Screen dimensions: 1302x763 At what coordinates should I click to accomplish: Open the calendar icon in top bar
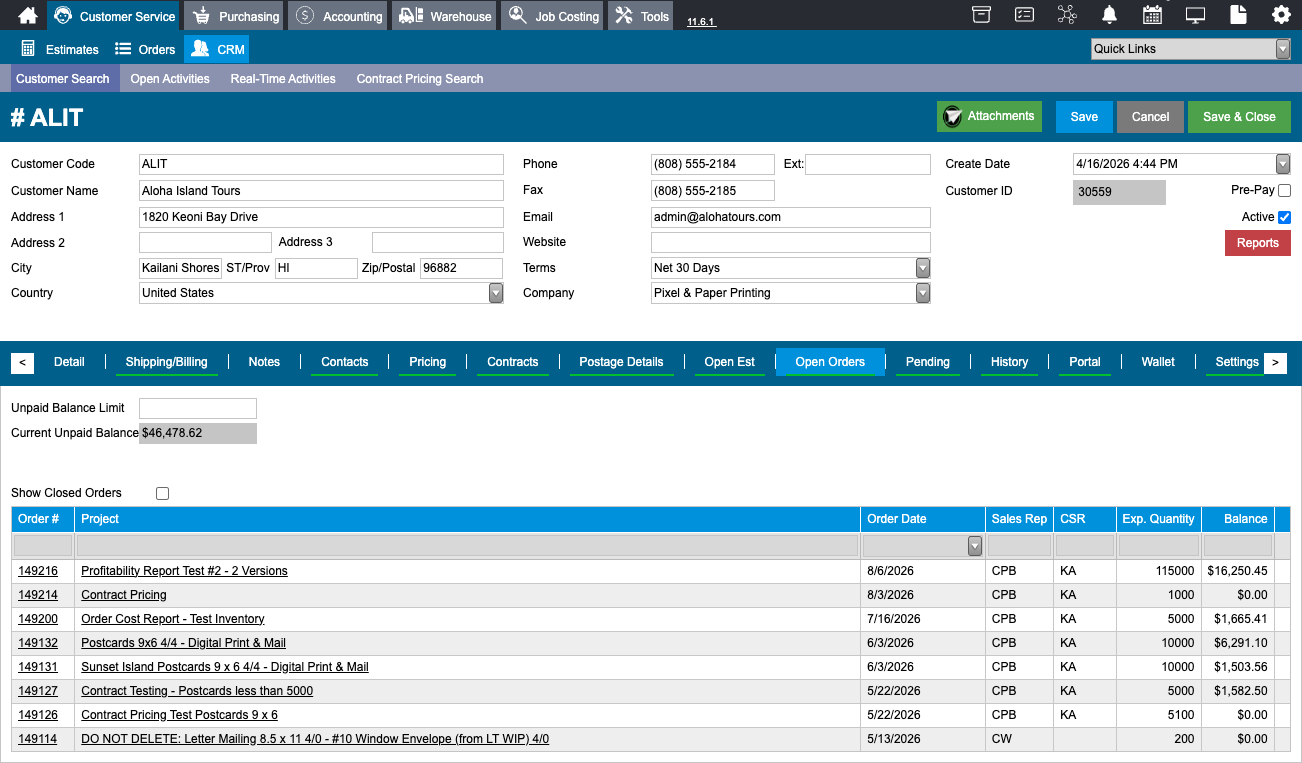(x=1152, y=15)
